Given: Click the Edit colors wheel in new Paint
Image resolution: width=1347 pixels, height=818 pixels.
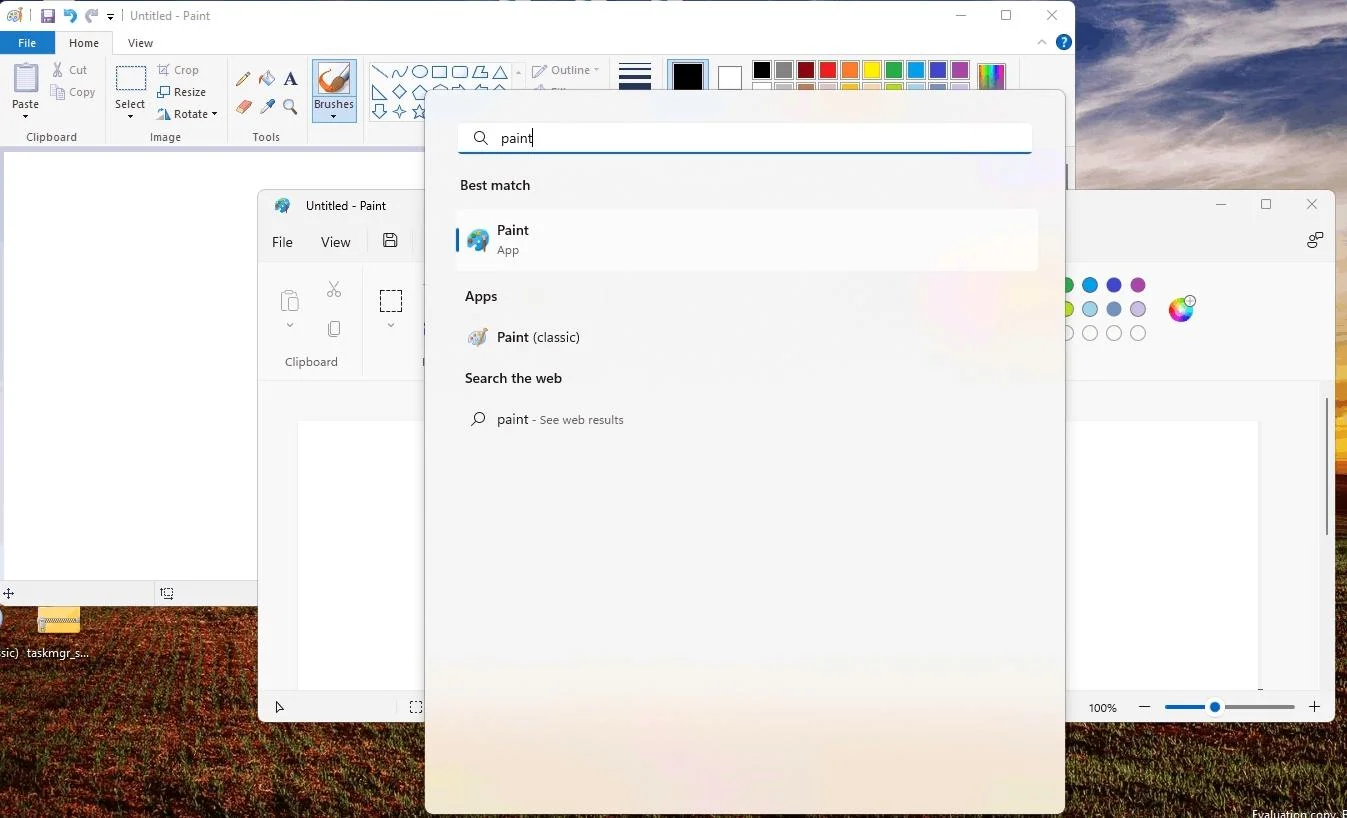Looking at the screenshot, I should (1181, 309).
